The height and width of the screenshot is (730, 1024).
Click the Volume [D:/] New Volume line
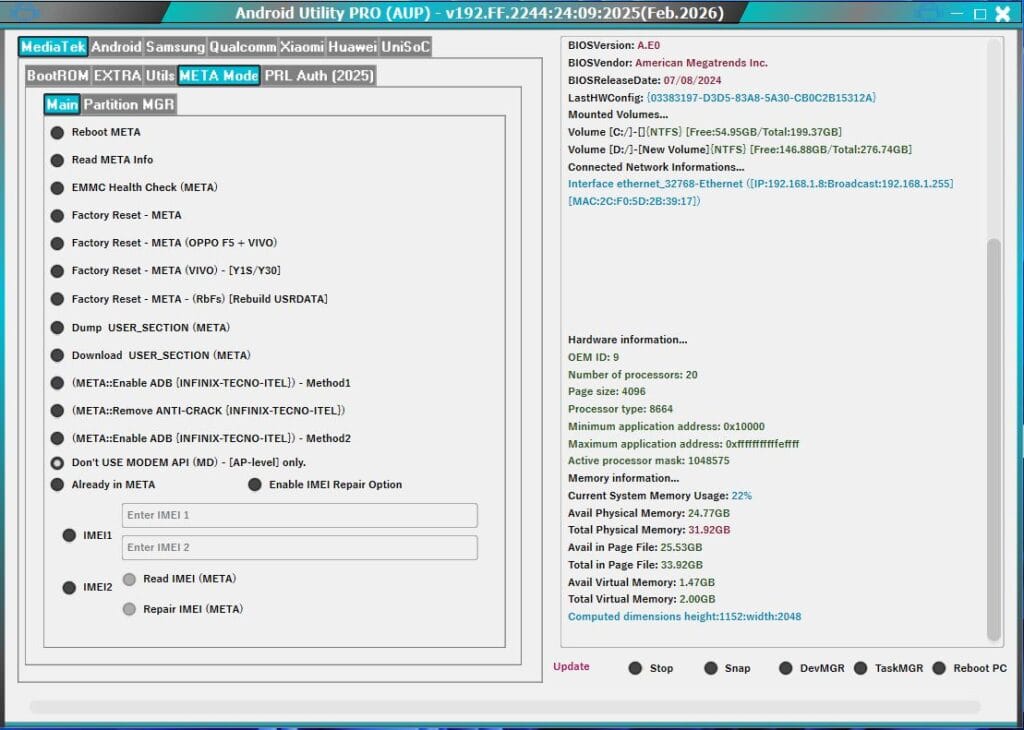[740, 150]
